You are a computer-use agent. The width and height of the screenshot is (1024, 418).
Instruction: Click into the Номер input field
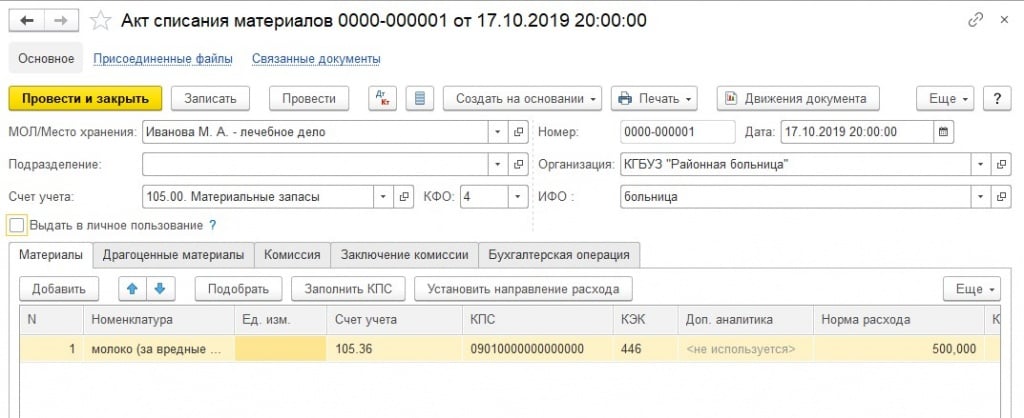tap(677, 131)
